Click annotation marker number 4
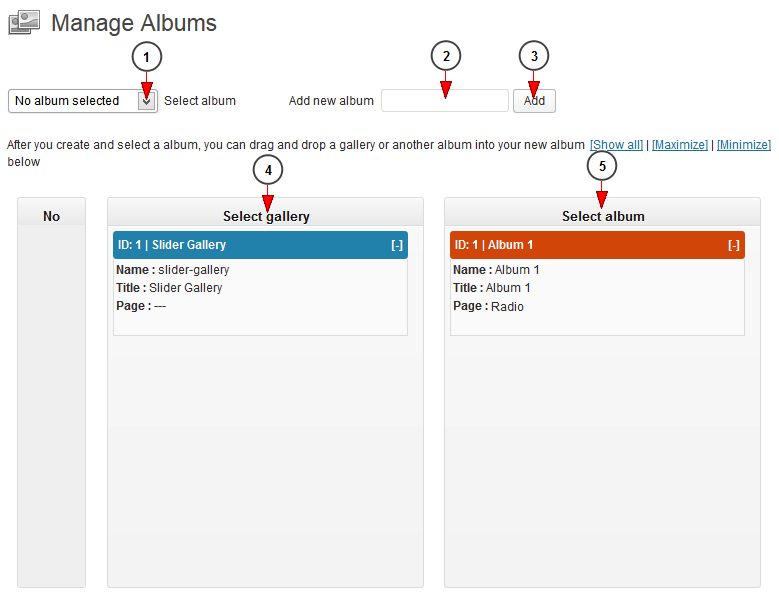This screenshot has width=779, height=602. [268, 170]
